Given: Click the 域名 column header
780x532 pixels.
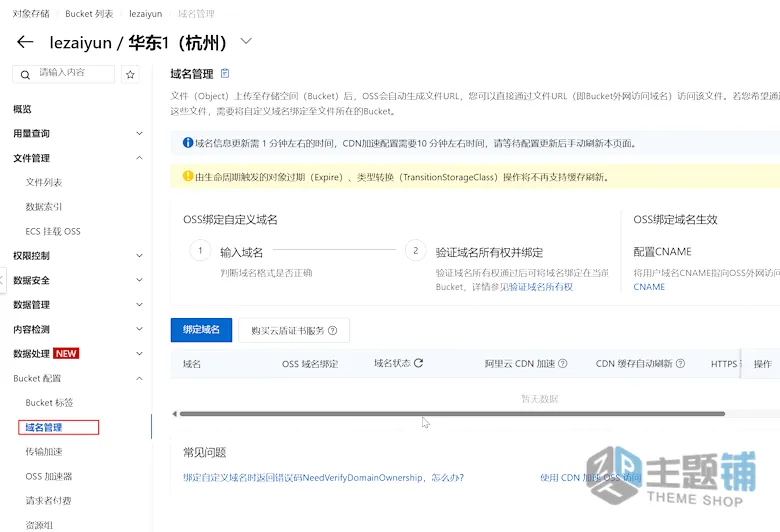Looking at the screenshot, I should [192, 364].
